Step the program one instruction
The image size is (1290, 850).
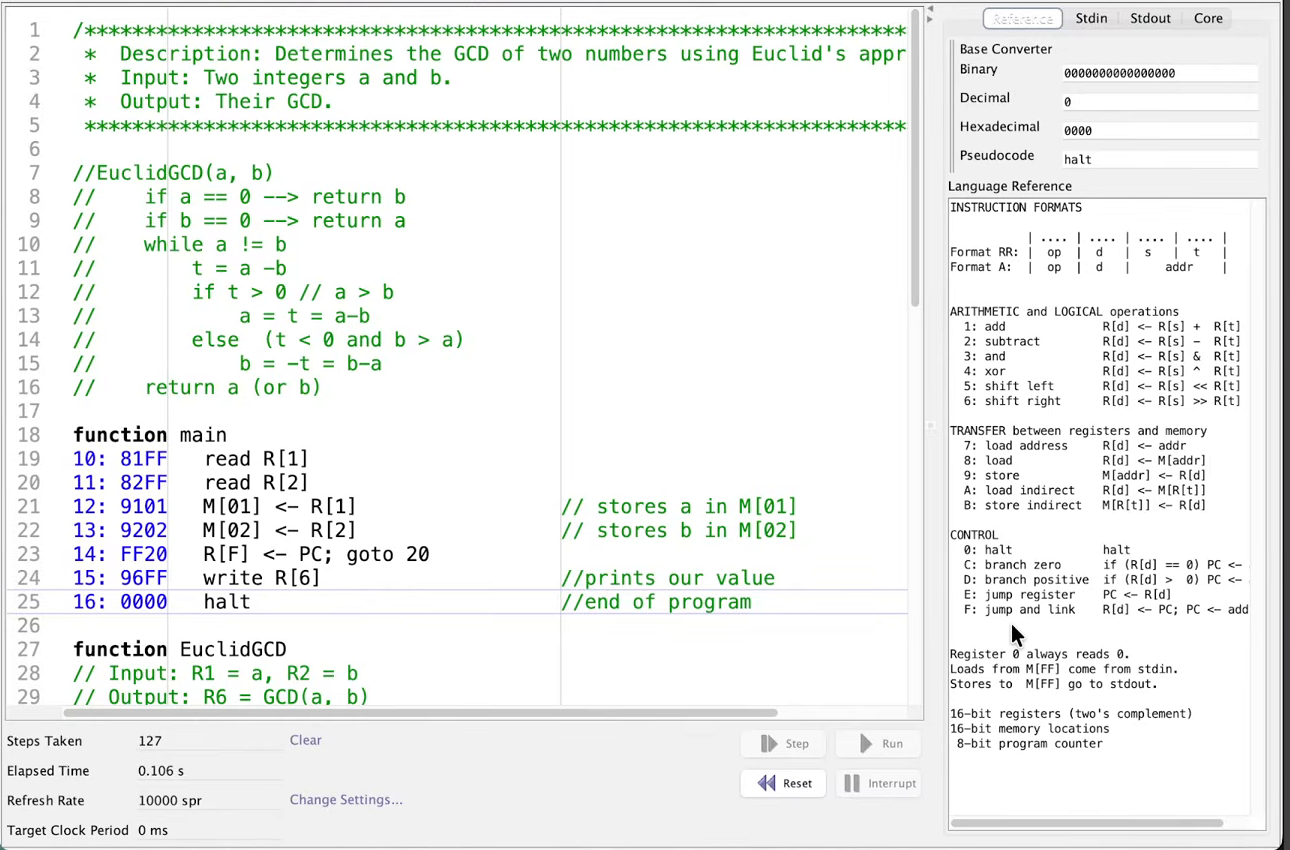(x=784, y=744)
